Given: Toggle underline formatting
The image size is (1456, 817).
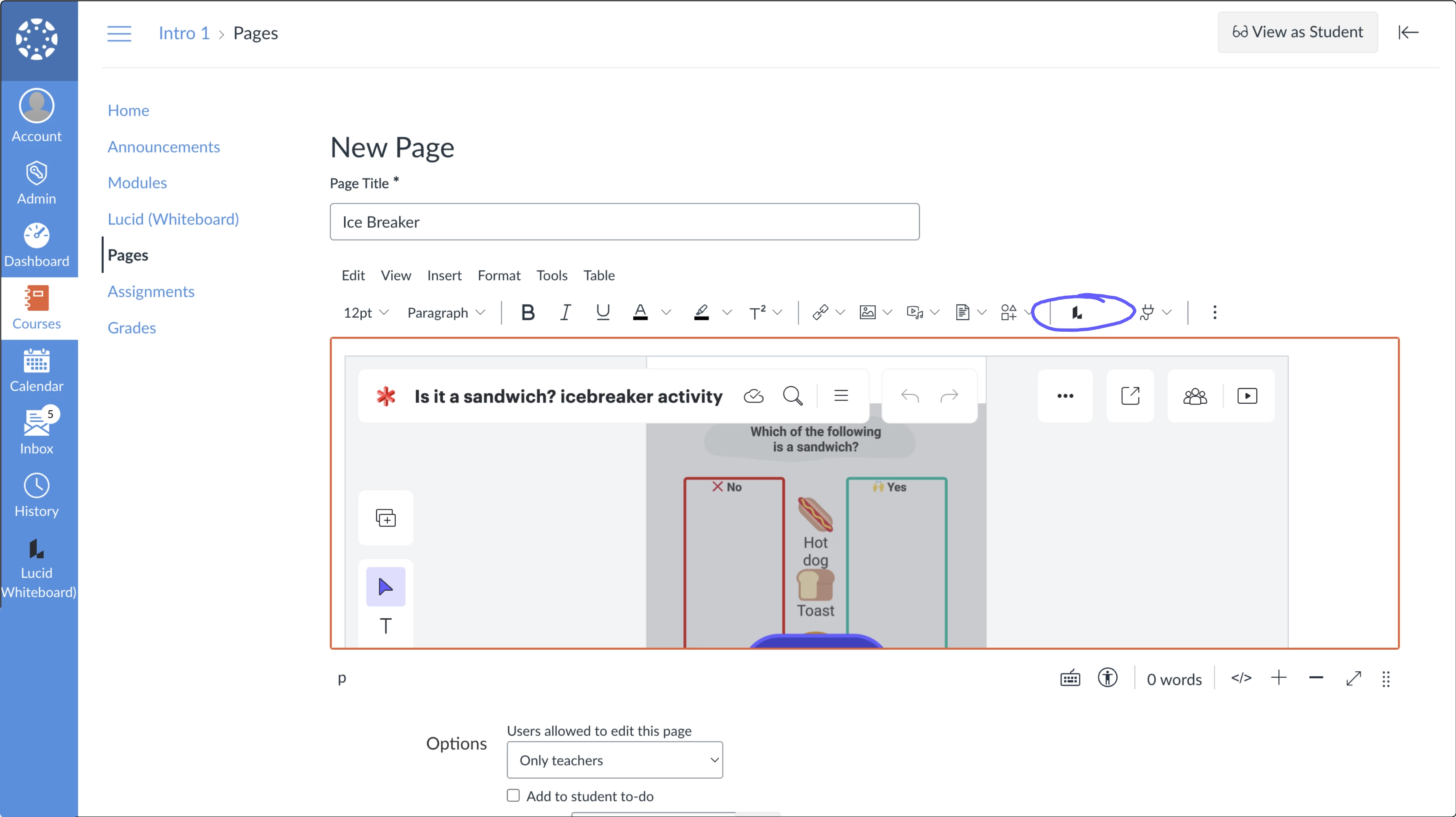Looking at the screenshot, I should (x=603, y=312).
